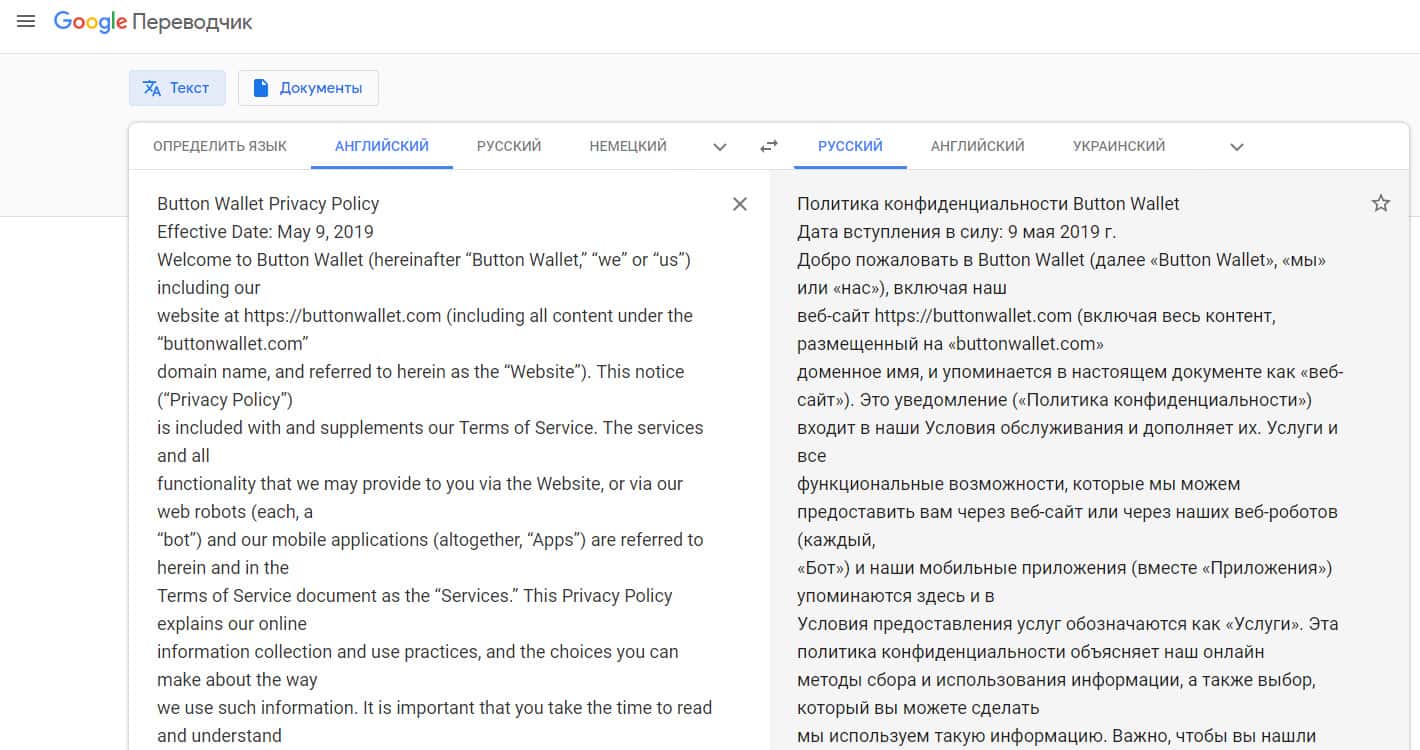Set target language to Английский

pos(977,146)
